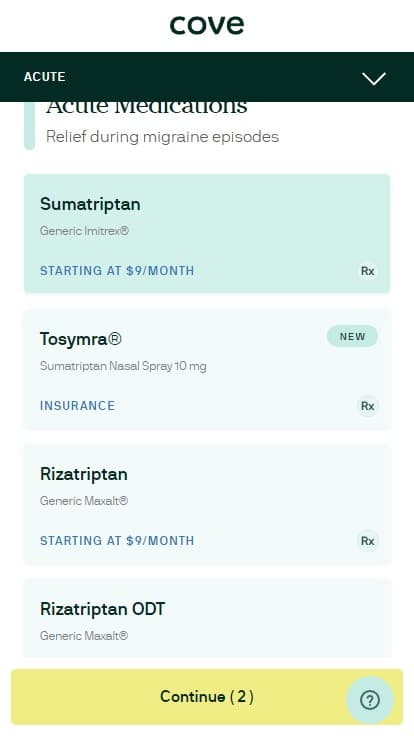
Task: Deselect the Sumatriptan medication card
Action: [x=207, y=234]
